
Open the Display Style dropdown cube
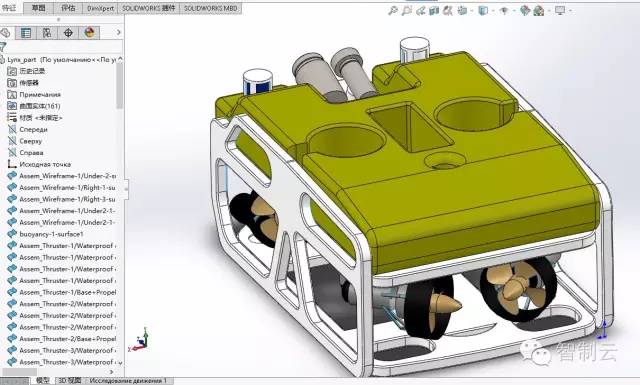(x=483, y=11)
